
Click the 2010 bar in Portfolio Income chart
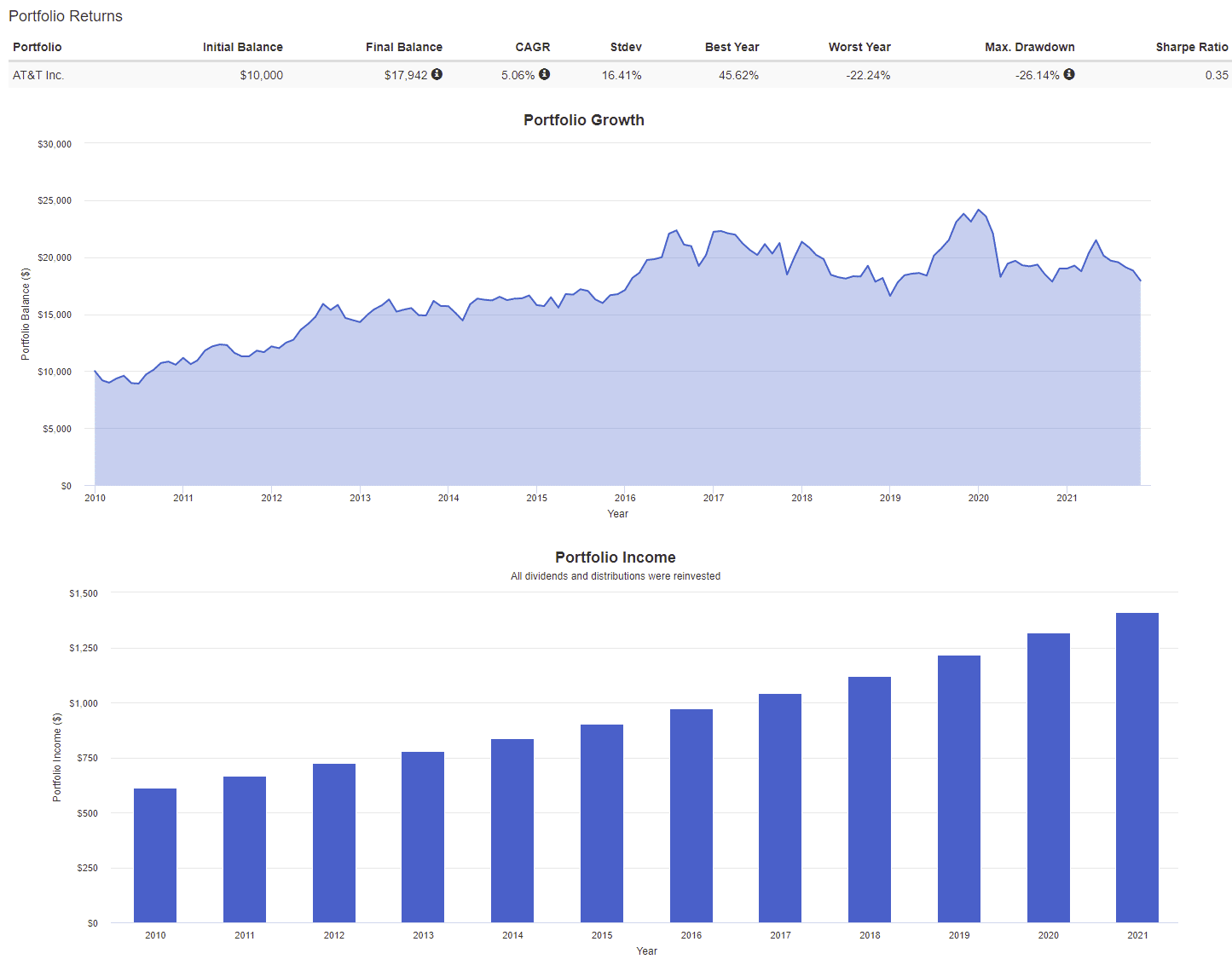click(155, 855)
